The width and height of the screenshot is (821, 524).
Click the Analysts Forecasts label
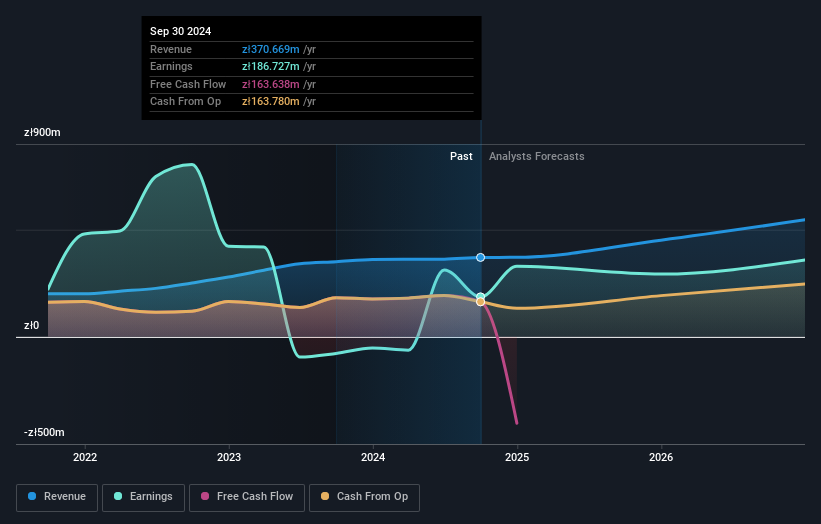pyautogui.click(x=537, y=156)
